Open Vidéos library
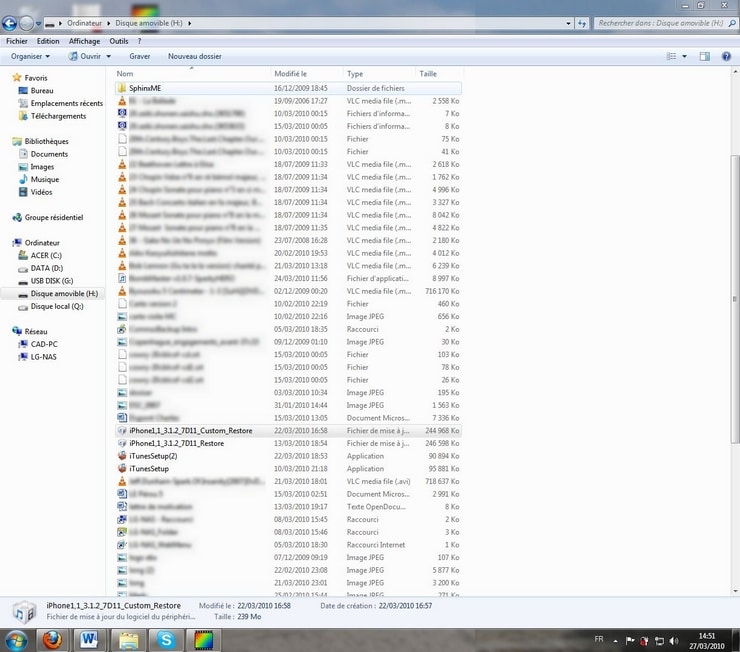 pos(41,192)
